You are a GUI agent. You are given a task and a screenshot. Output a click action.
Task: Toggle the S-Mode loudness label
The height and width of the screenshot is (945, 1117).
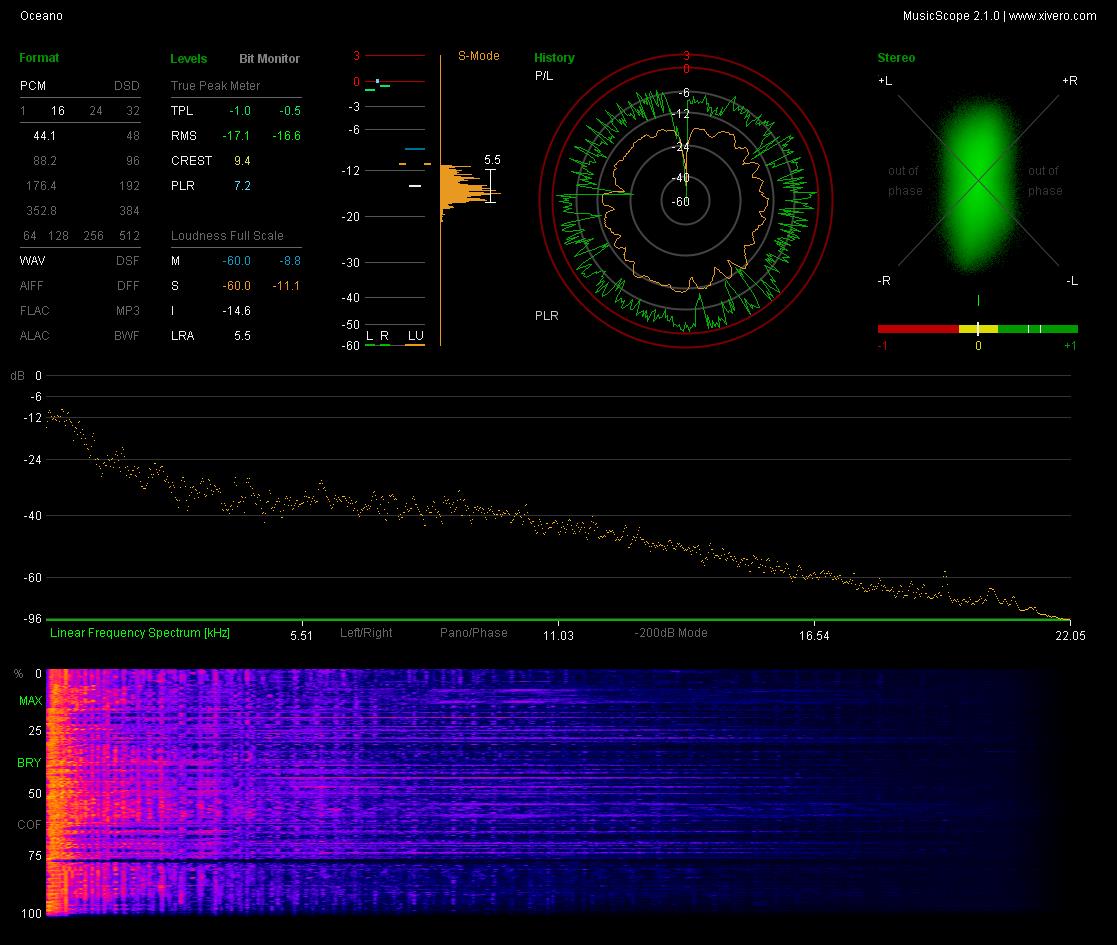478,56
